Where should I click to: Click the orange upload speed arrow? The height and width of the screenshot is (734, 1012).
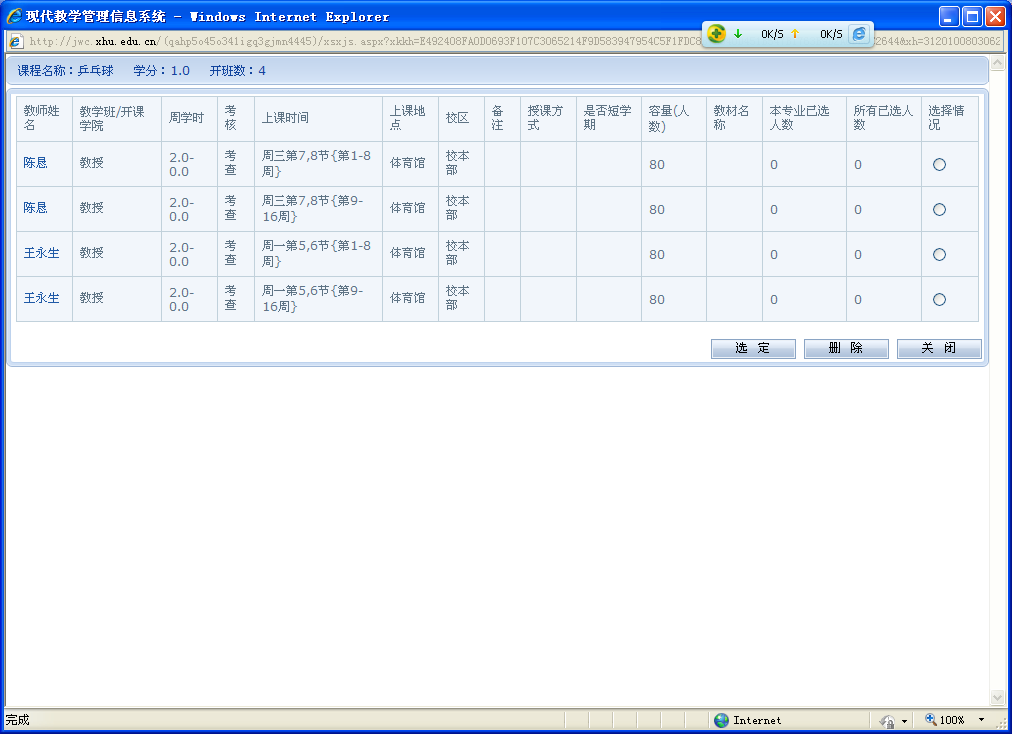point(795,34)
